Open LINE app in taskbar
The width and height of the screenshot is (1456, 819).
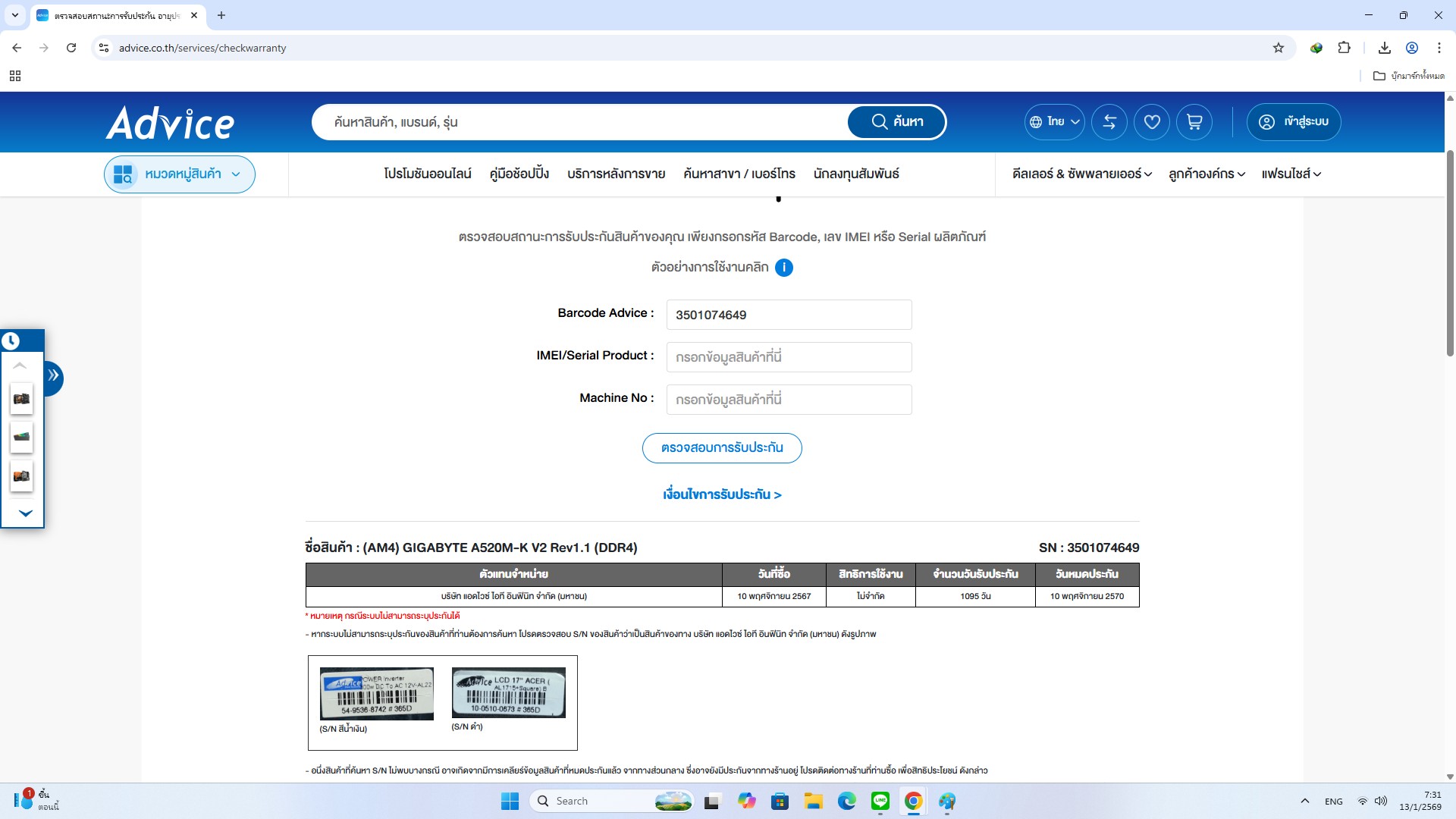click(880, 801)
